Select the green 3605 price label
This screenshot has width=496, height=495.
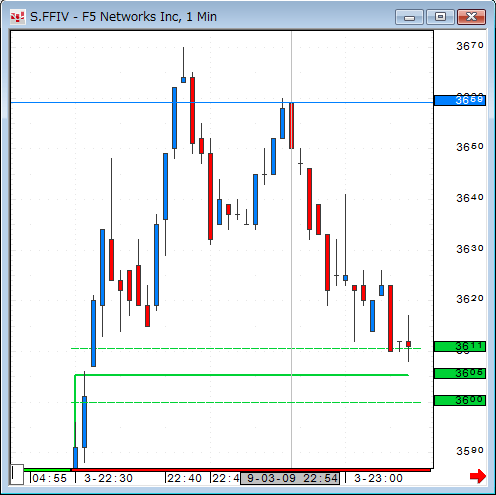460,373
